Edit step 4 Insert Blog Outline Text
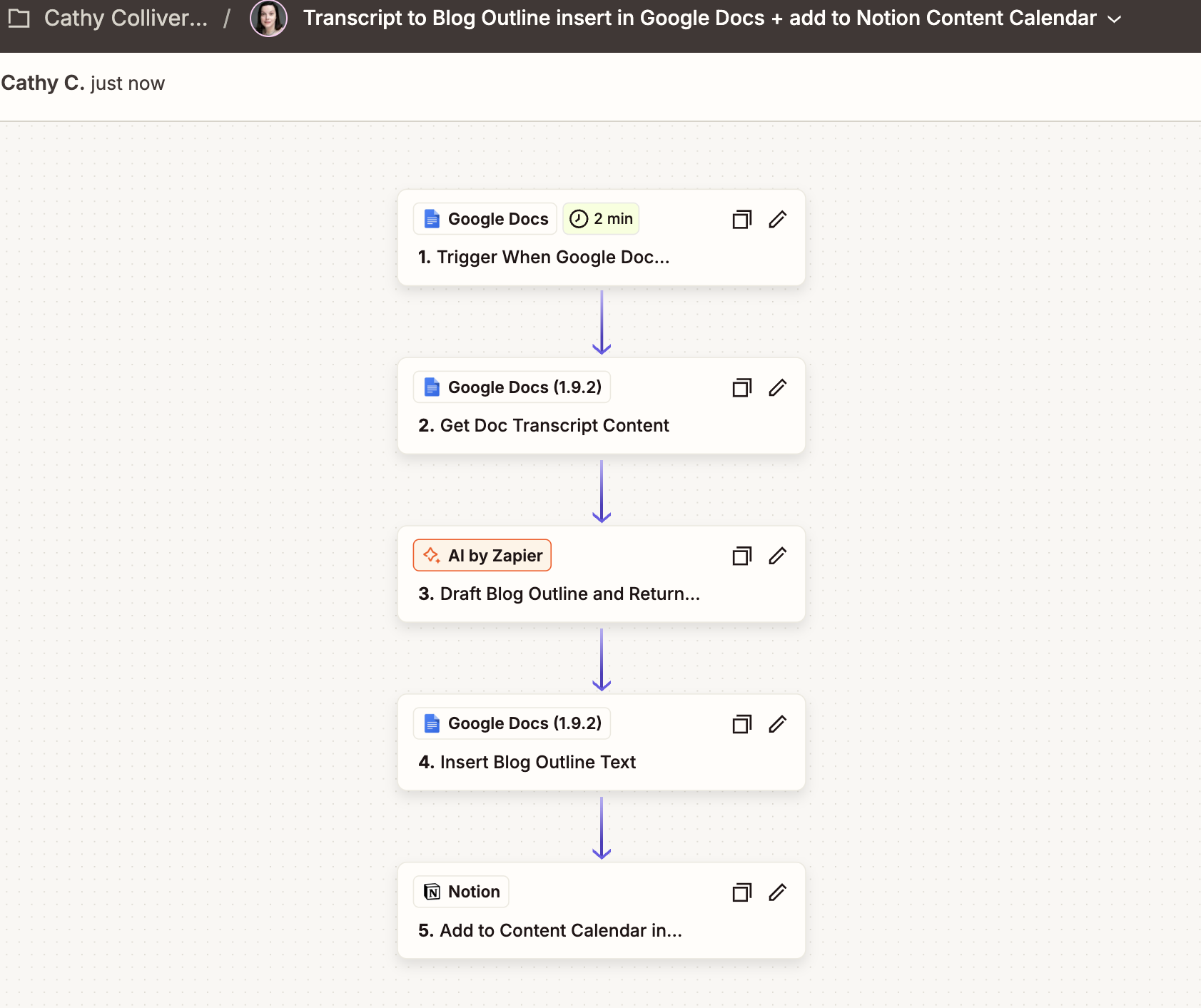 [x=777, y=724]
